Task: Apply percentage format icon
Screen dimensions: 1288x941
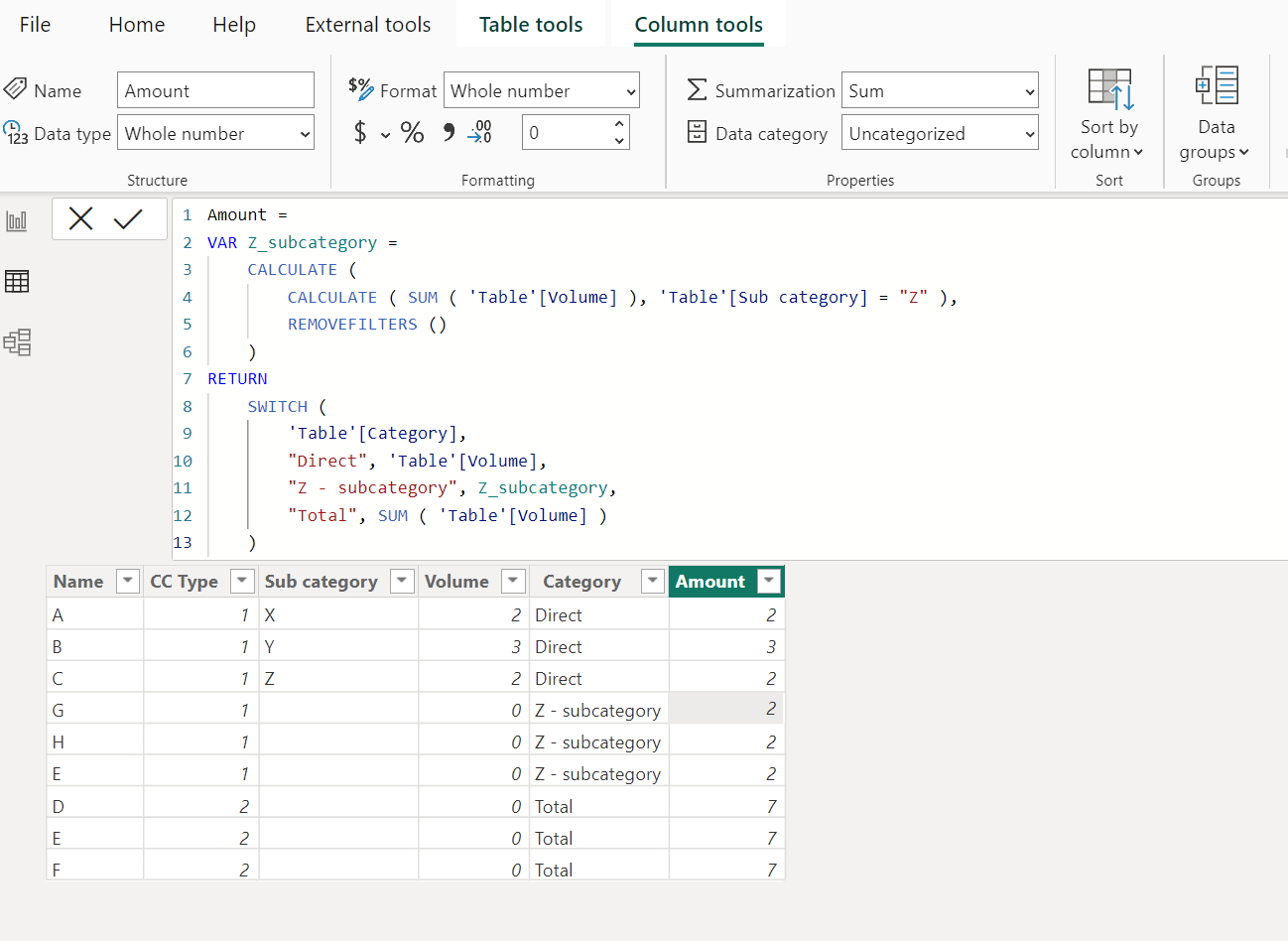Action: coord(412,132)
